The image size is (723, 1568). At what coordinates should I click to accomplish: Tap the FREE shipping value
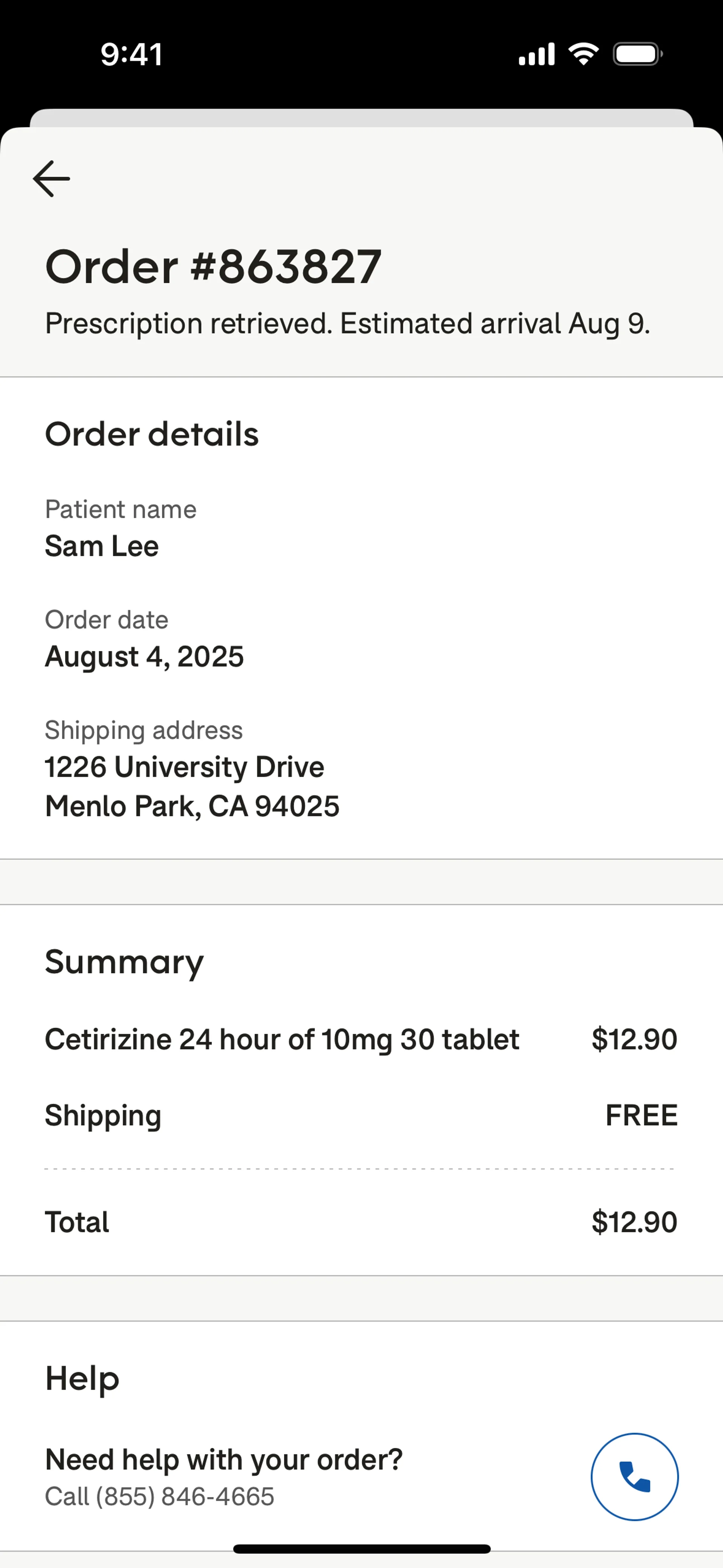click(641, 1115)
